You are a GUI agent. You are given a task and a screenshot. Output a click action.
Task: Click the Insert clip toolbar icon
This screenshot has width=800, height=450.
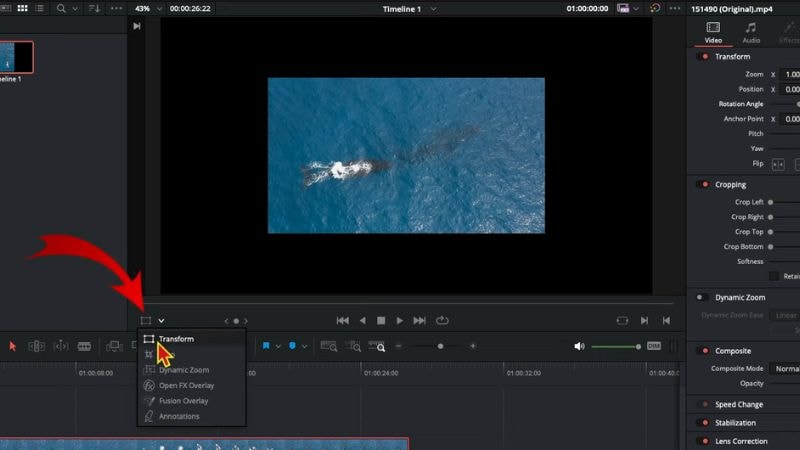pos(114,346)
